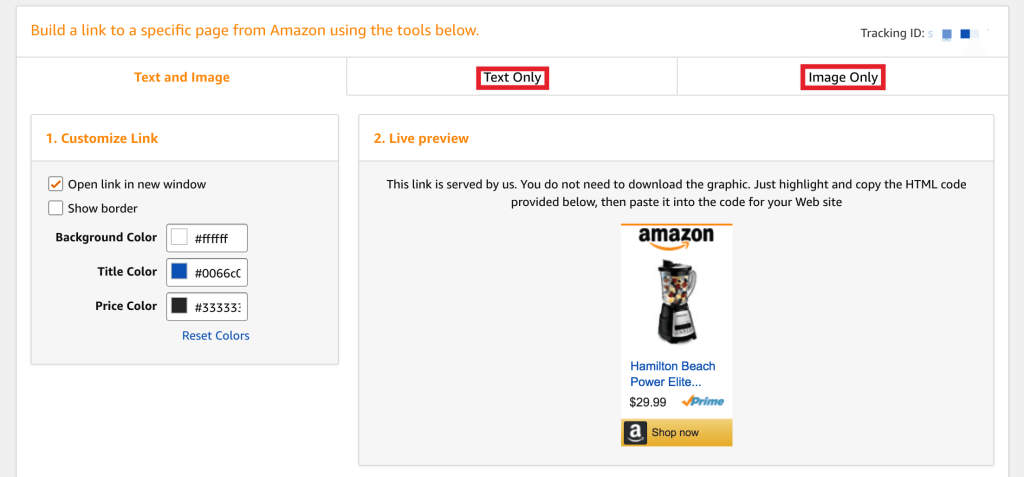Click the Background Color hex input field
This screenshot has height=477, width=1024.
tap(219, 238)
